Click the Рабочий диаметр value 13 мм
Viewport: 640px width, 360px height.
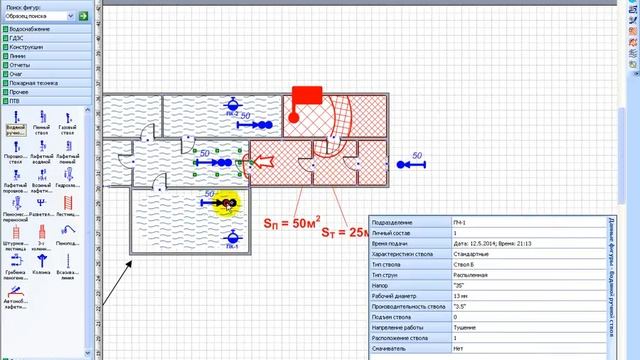[x=529, y=296]
